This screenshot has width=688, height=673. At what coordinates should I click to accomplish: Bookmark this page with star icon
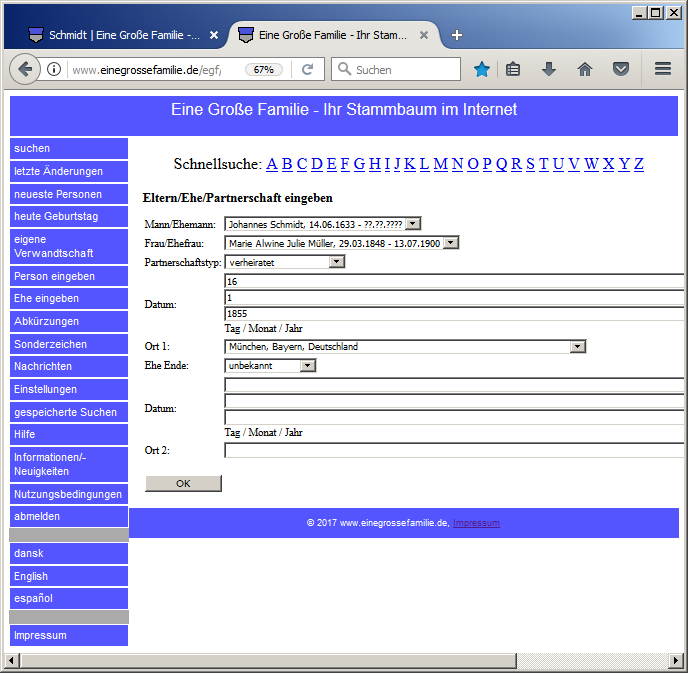coord(481,69)
